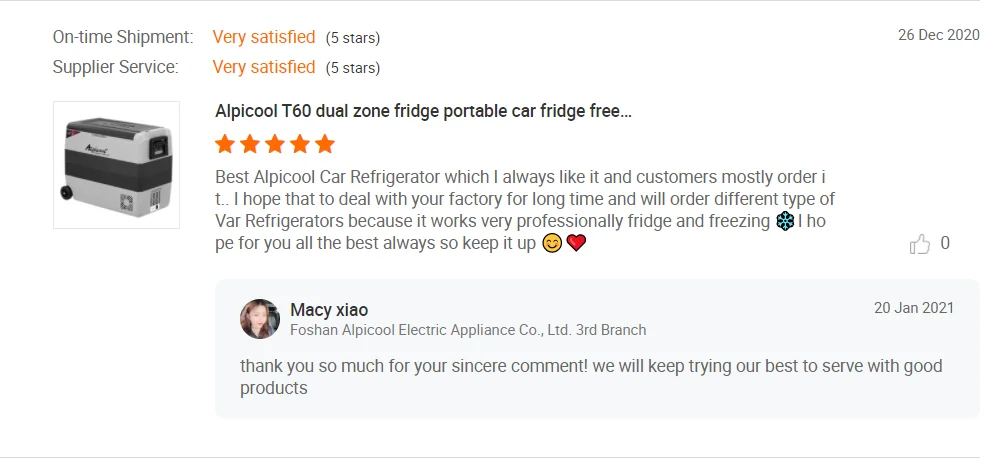
Task: Click Very satisfied next to On-time Shipment
Action: (x=264, y=37)
